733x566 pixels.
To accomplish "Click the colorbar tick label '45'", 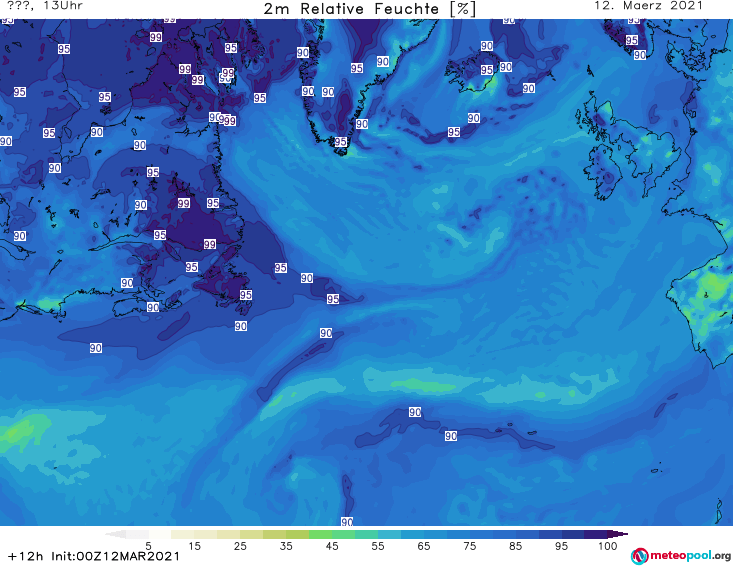I will [x=331, y=546].
